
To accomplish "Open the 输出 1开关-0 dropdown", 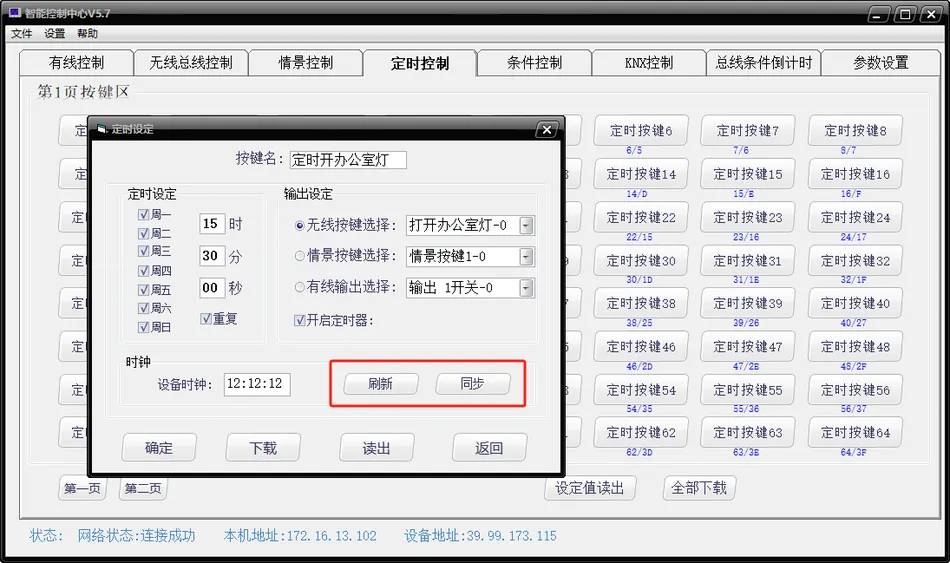I will click(x=526, y=288).
